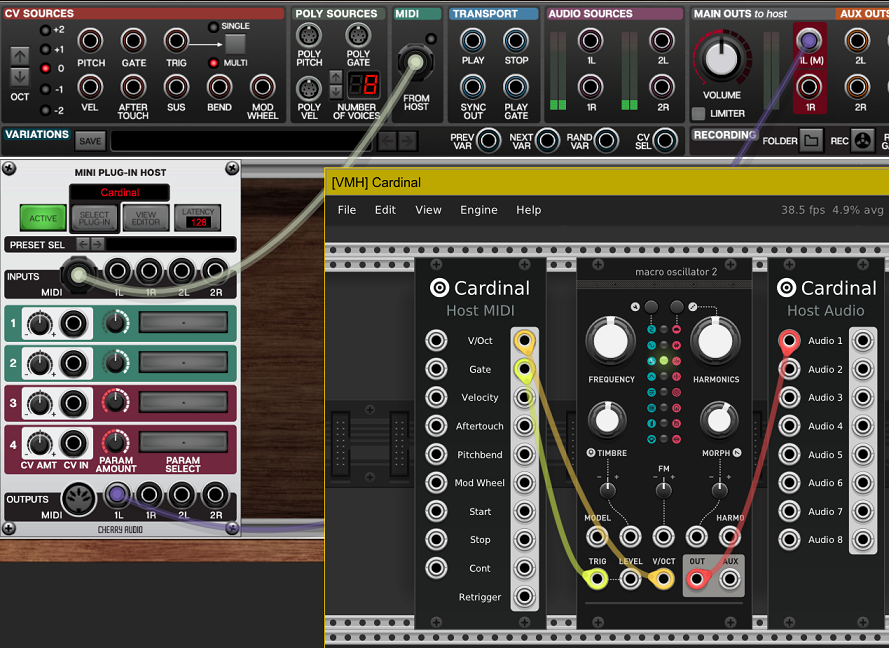
Task: Click the variations SAVE button
Action: click(90, 141)
